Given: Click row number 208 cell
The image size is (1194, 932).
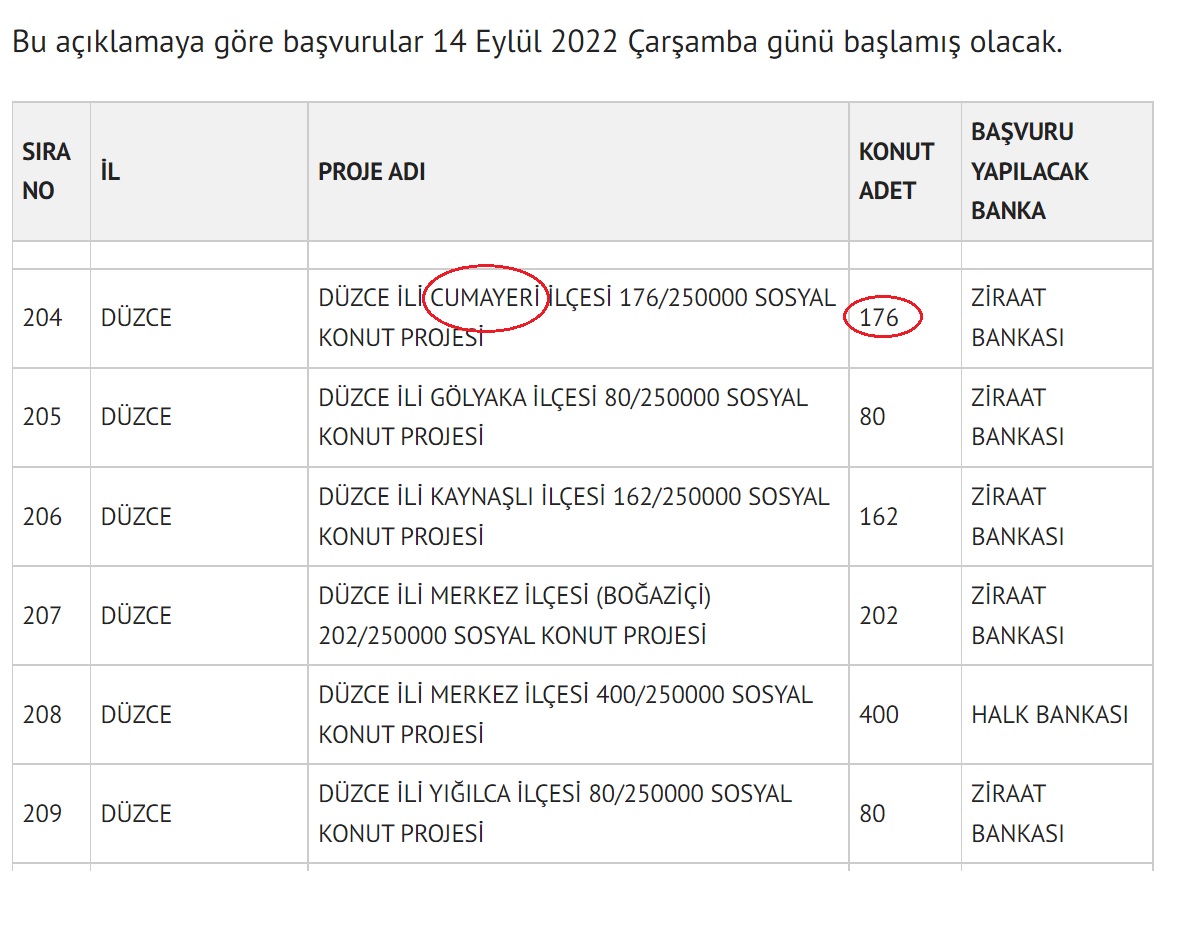Looking at the screenshot, I should pyautogui.click(x=43, y=714).
